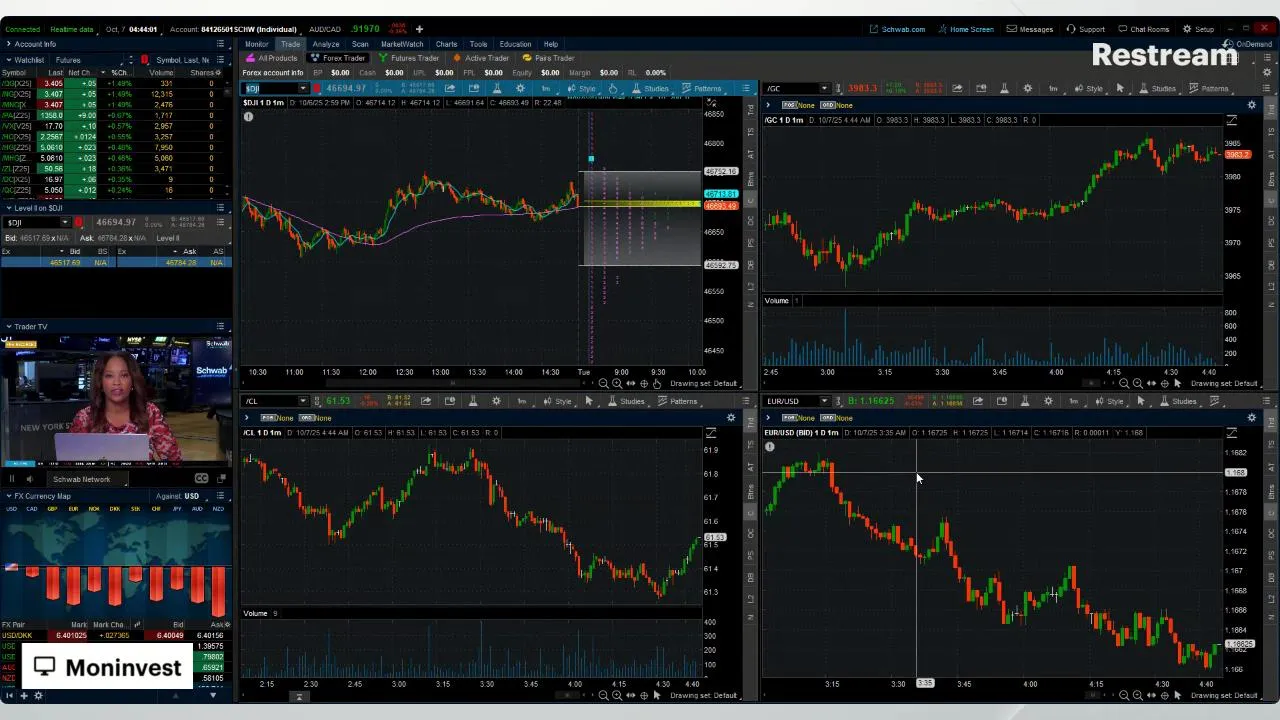Open the Tools tab
Screen dimensions: 1280x720
(x=478, y=44)
